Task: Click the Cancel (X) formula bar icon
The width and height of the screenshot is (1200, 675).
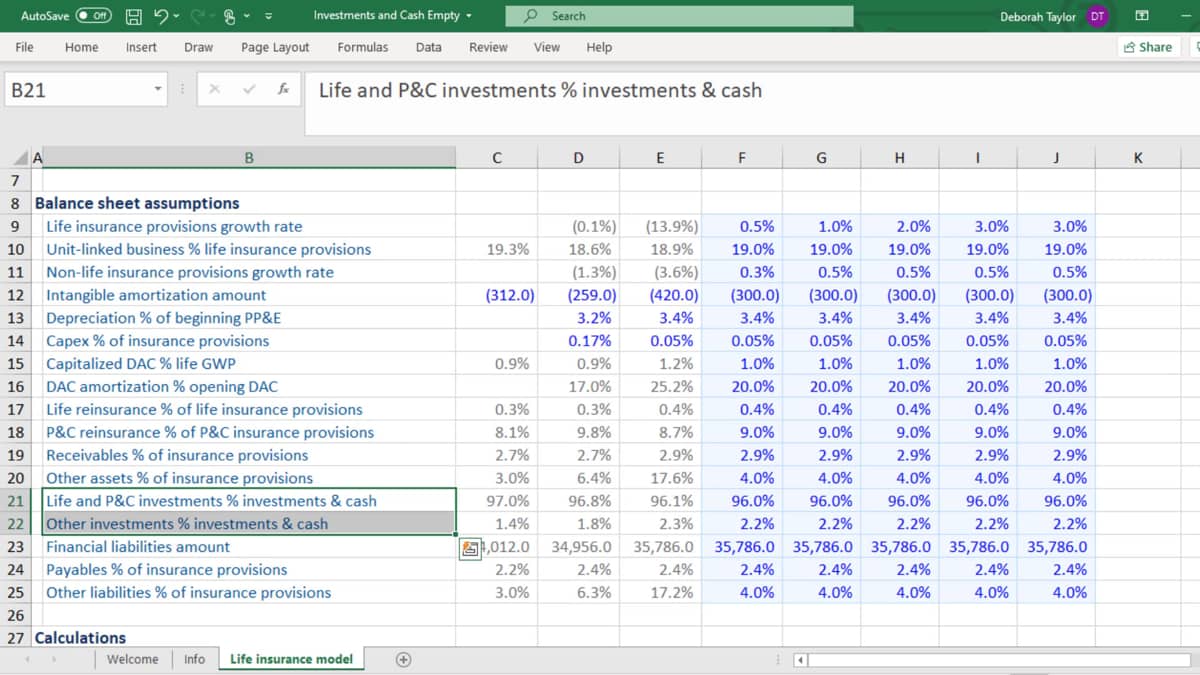Action: 213,90
